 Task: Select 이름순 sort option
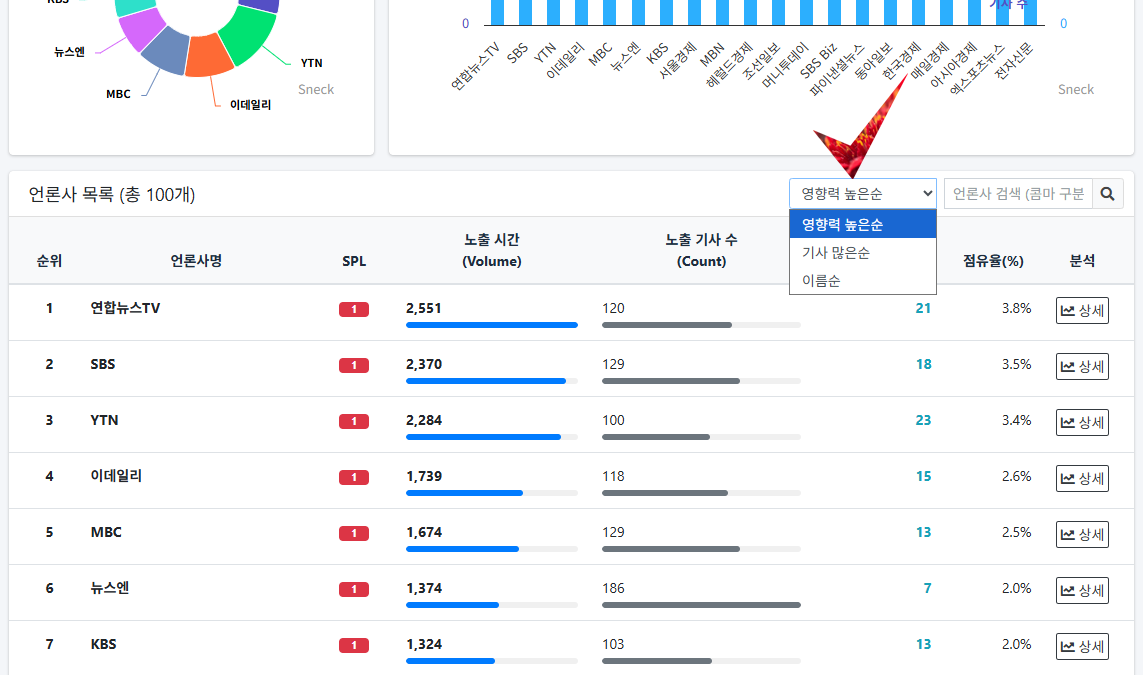[x=821, y=281]
